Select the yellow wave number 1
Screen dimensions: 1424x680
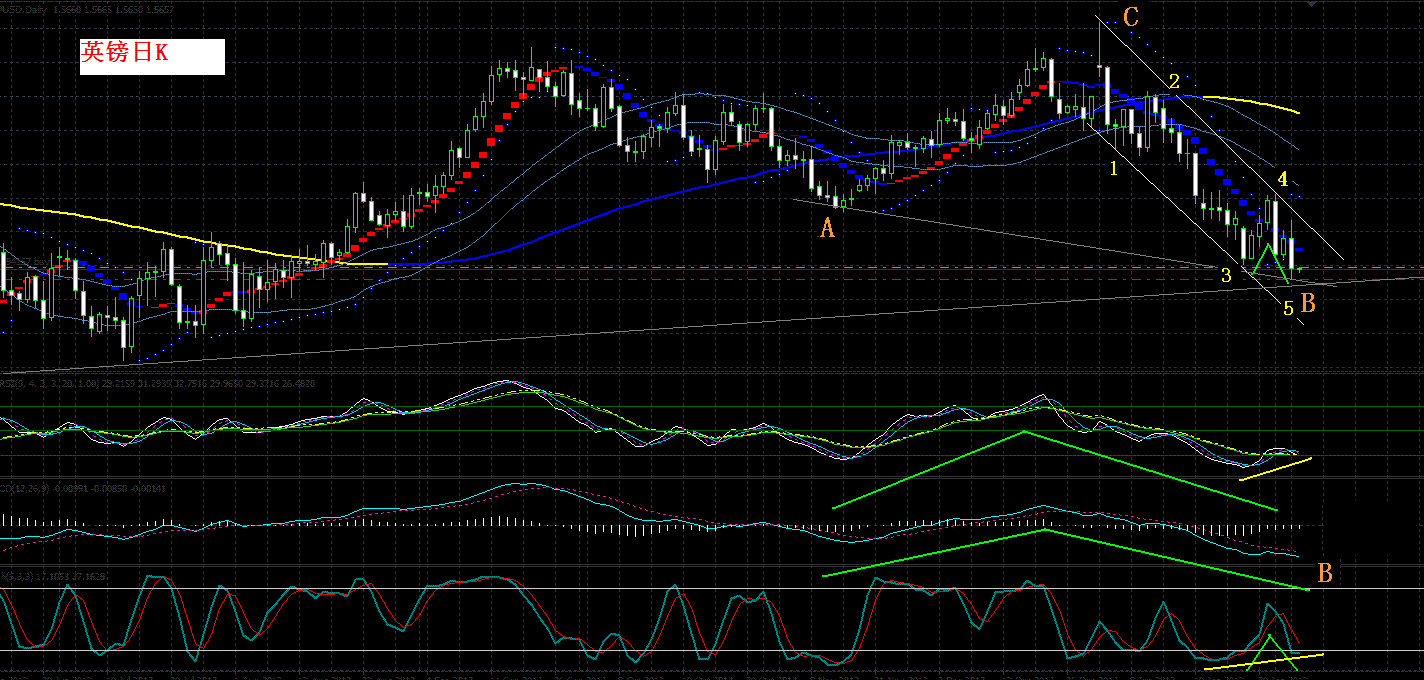[x=1113, y=168]
